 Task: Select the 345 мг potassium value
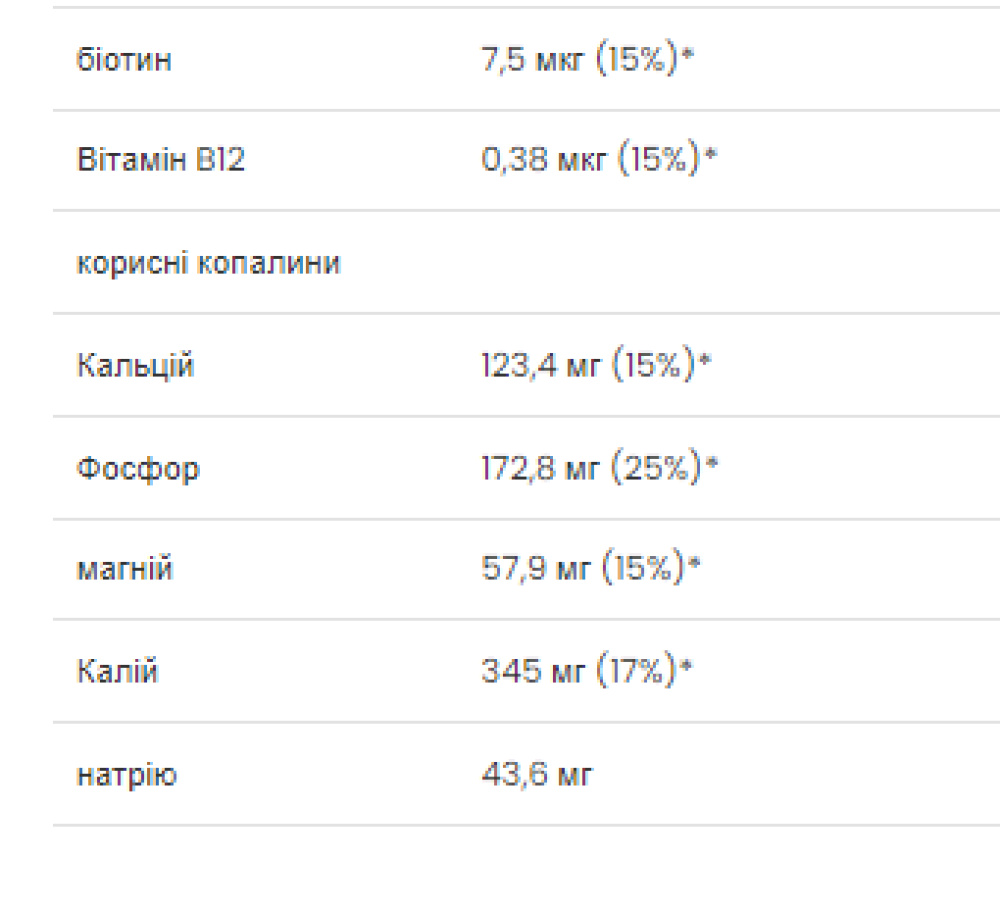[x=533, y=671]
